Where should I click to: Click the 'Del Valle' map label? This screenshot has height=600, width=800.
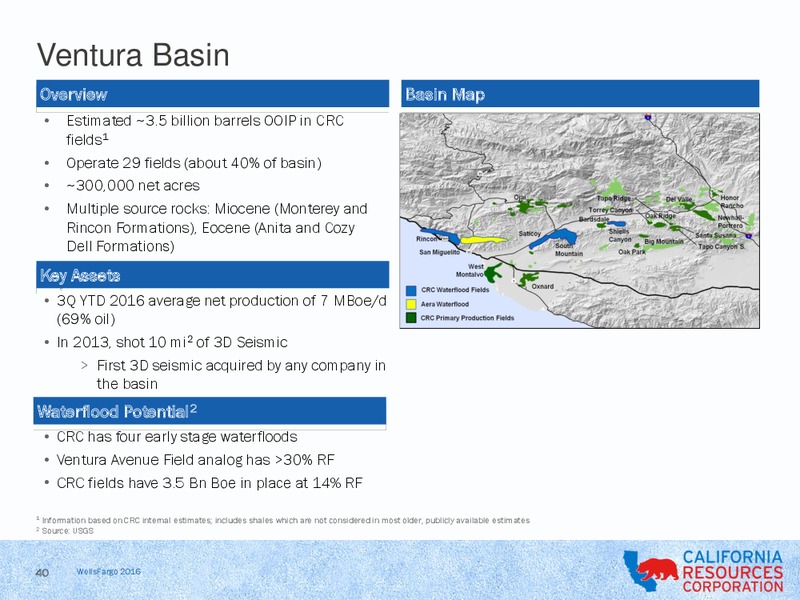(679, 199)
